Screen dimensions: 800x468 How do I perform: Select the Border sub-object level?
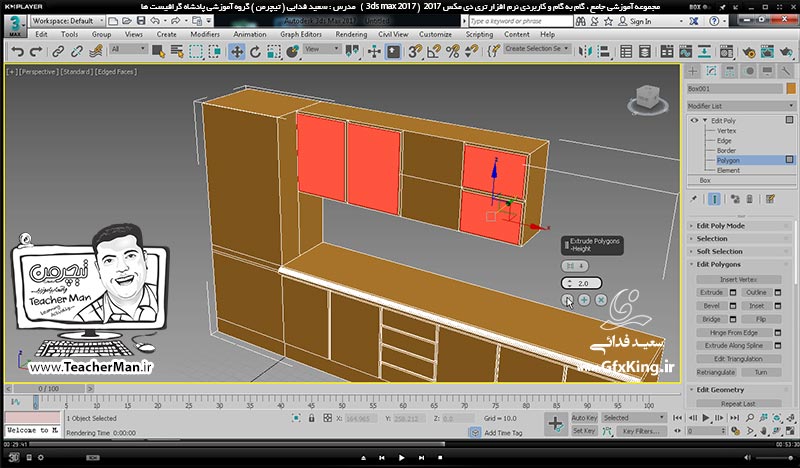(726, 151)
